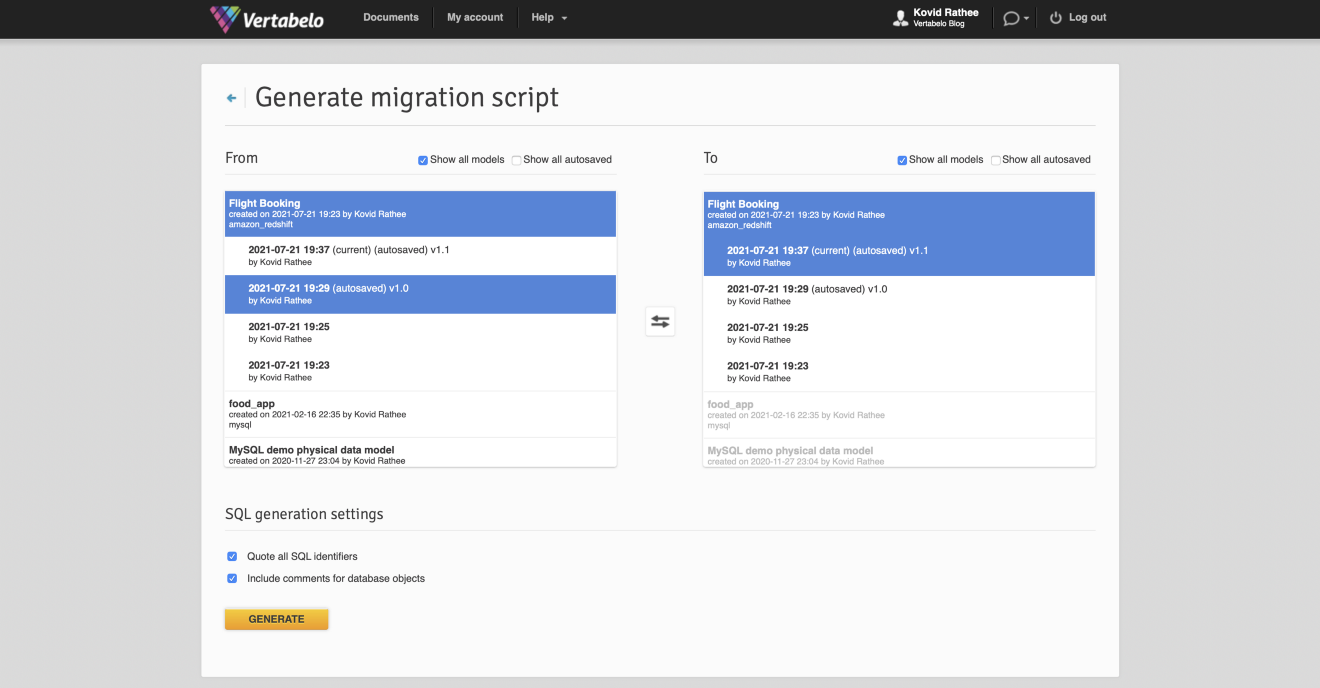Open My account menu item
Image resolution: width=1320 pixels, height=688 pixels.
point(475,17)
